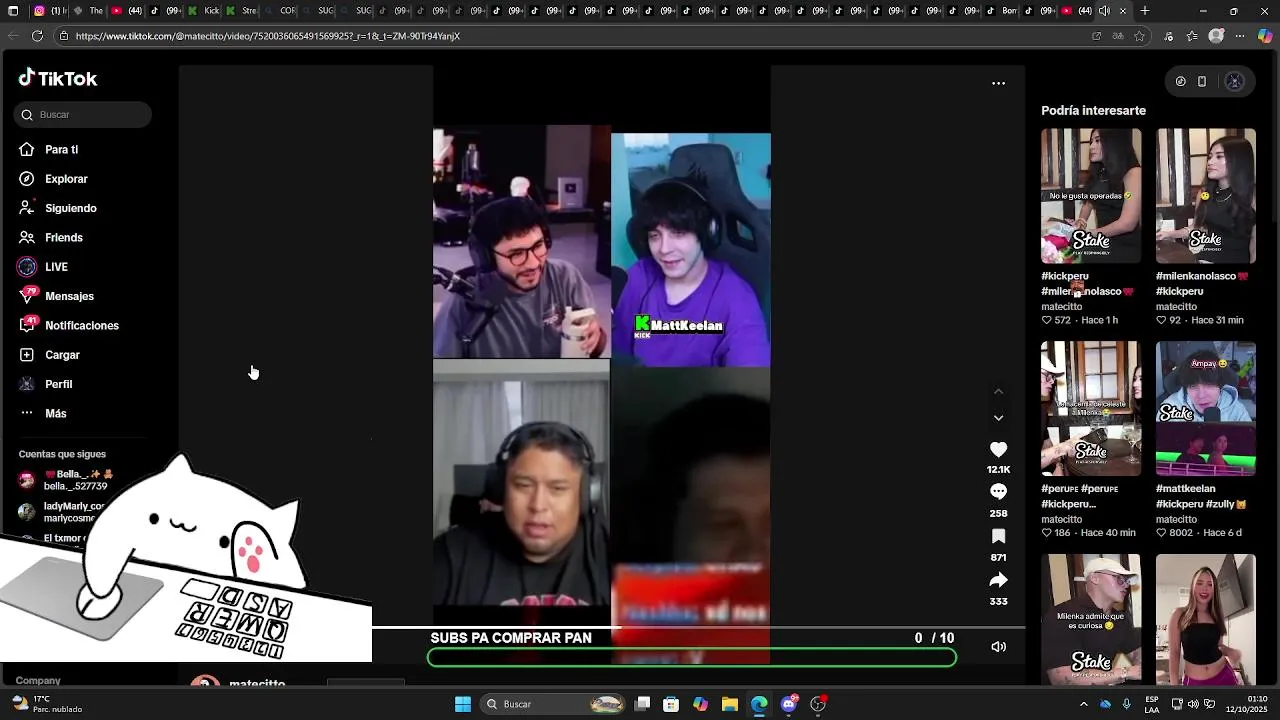Open Ampay #mattkeelan recommended video thumbnail

point(1206,409)
